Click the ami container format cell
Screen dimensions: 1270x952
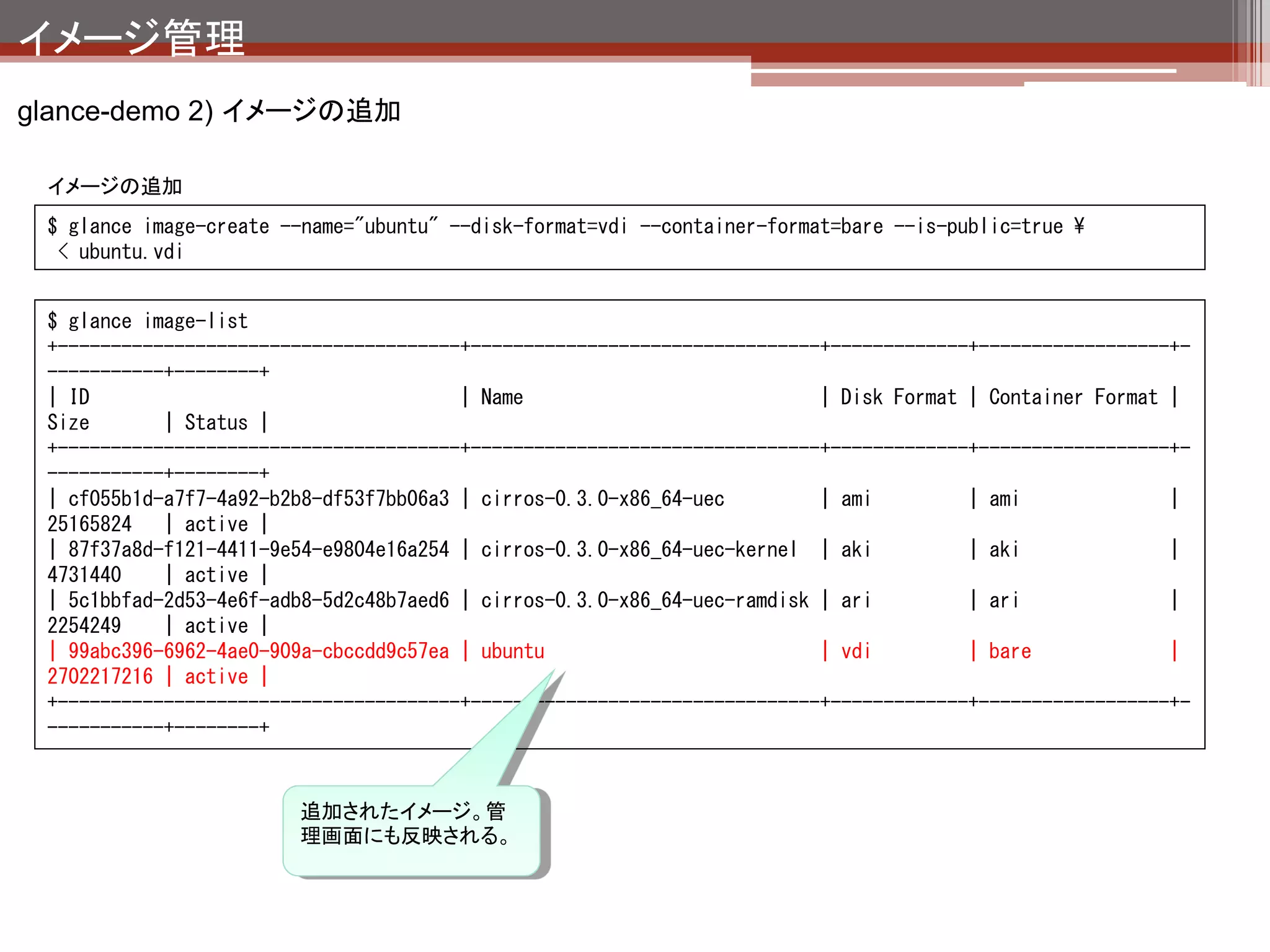1004,498
